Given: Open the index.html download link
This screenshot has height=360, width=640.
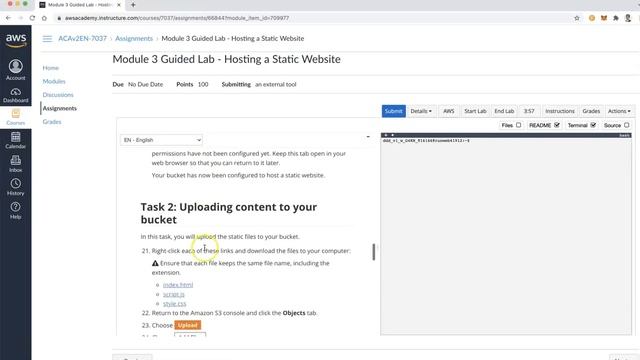Looking at the screenshot, I should click(178, 285).
